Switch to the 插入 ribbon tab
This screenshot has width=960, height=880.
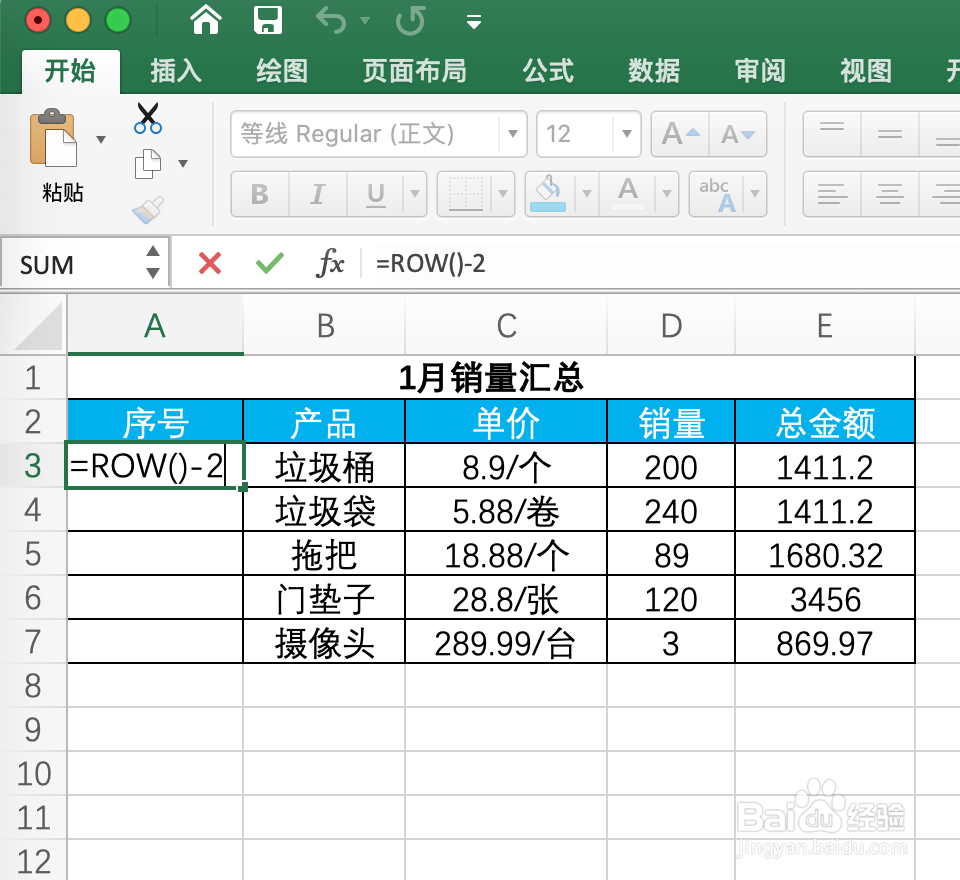click(176, 71)
